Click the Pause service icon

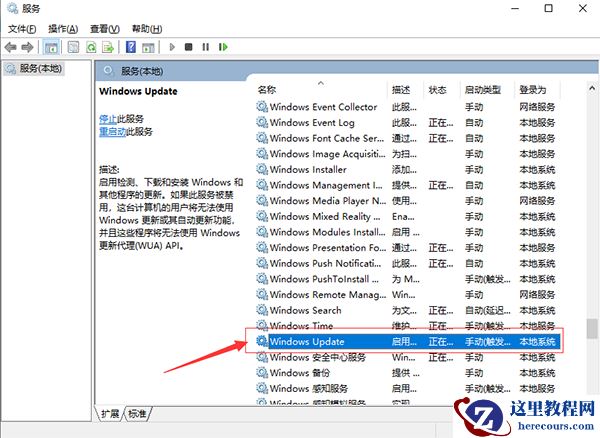[x=205, y=47]
